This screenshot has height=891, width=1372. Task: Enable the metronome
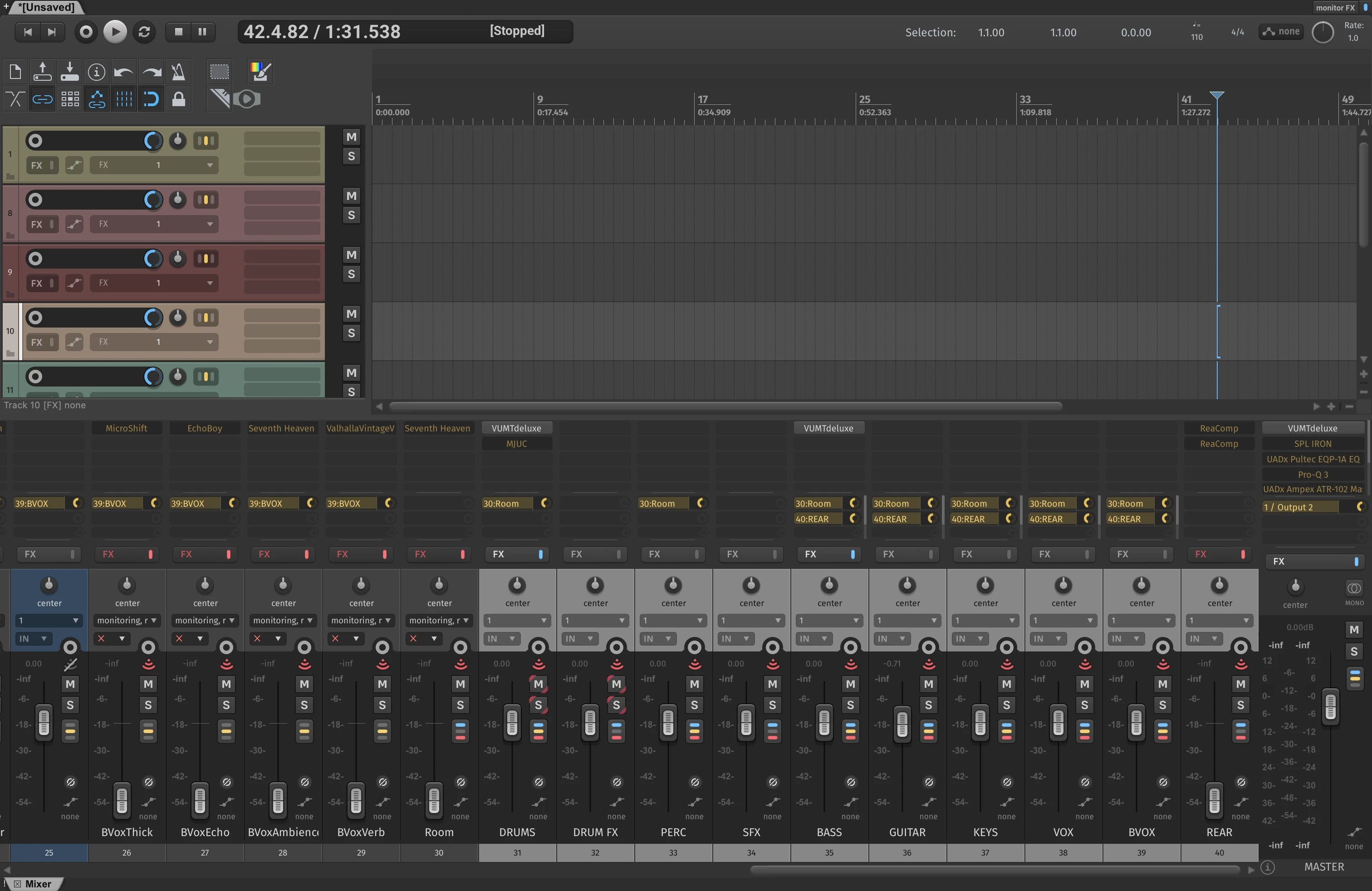[177, 71]
